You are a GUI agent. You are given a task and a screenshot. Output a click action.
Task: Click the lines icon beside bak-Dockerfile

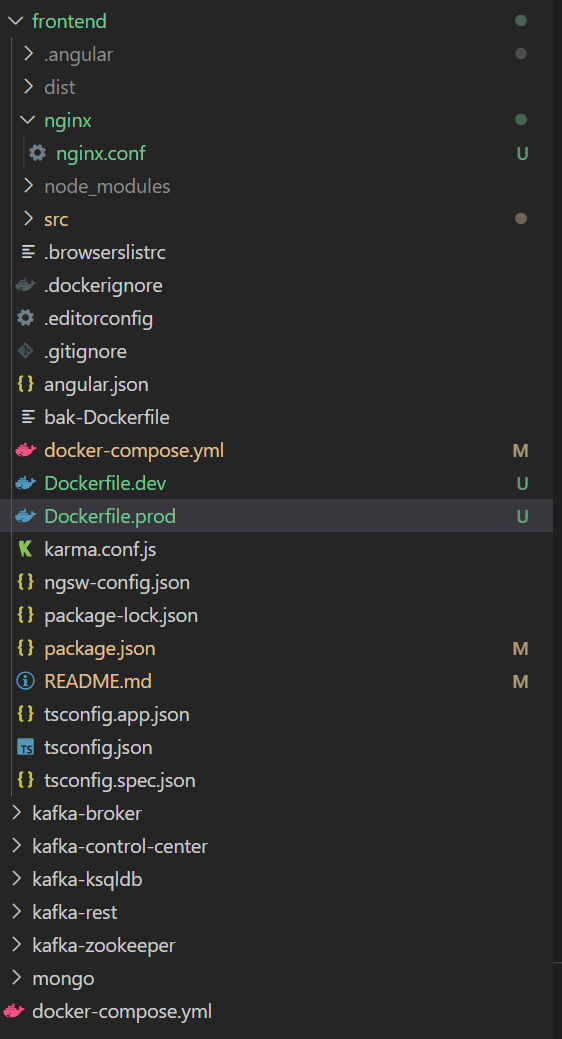click(x=27, y=417)
